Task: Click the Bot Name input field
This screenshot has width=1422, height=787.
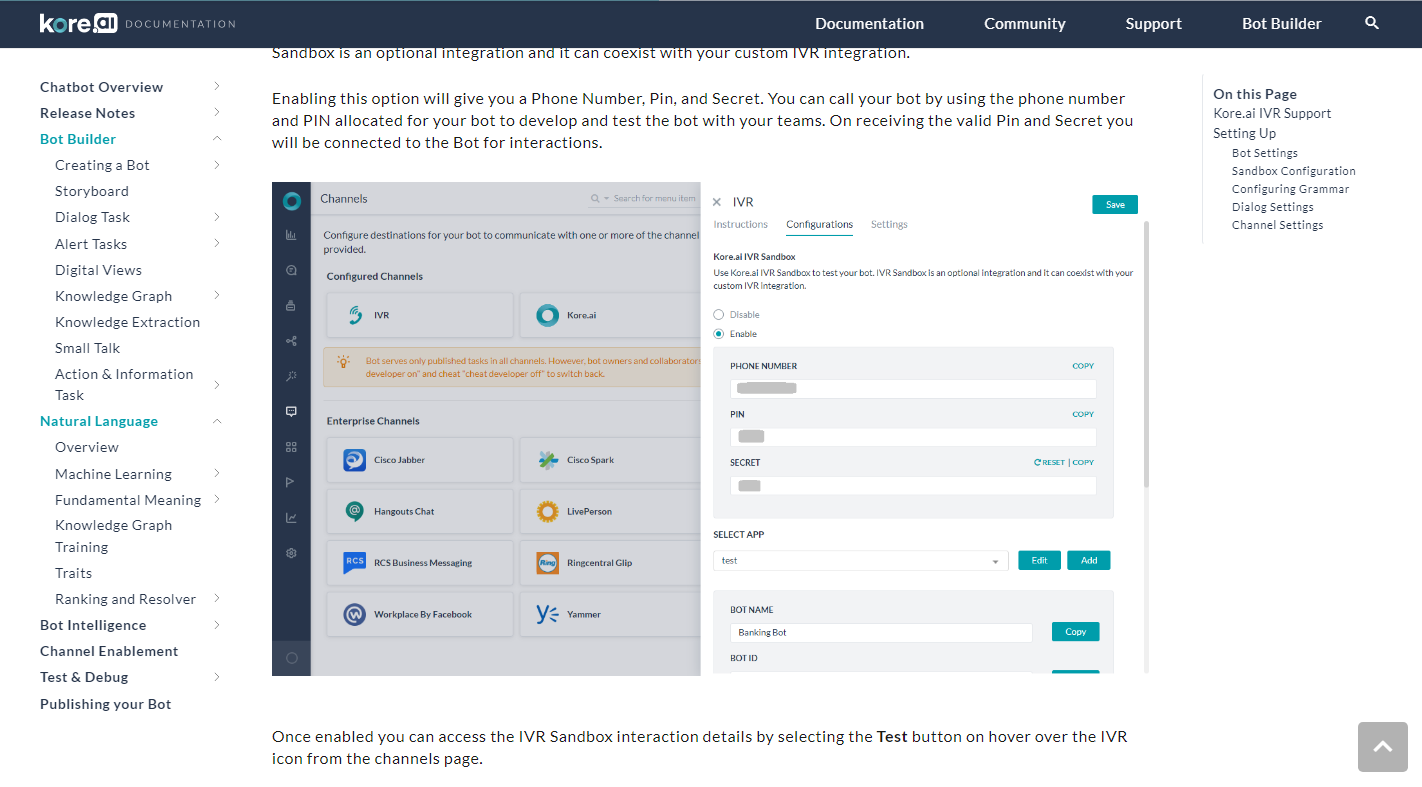Action: click(881, 632)
